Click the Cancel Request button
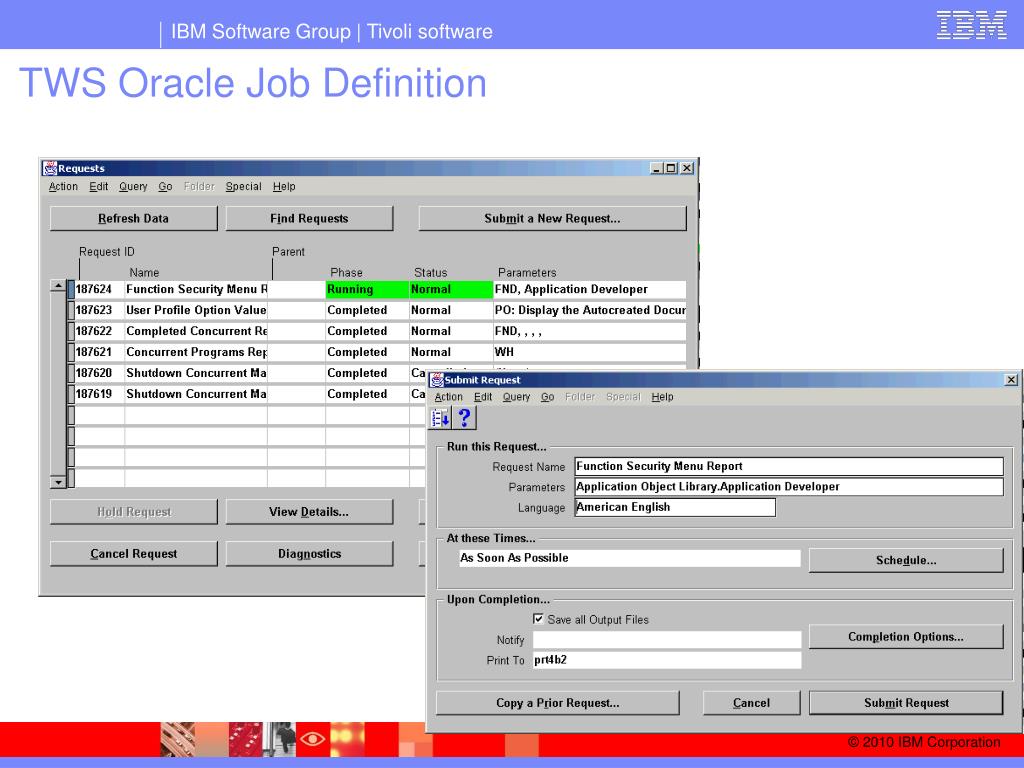 pos(133,554)
